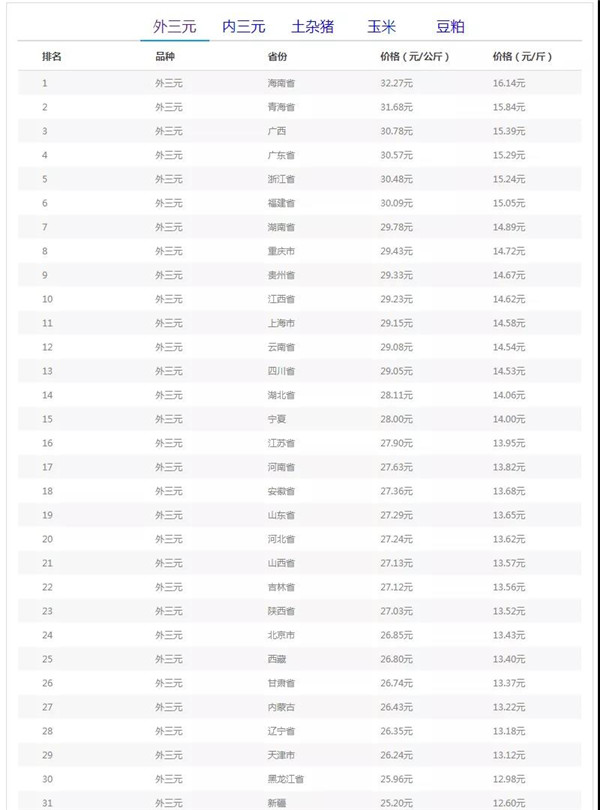Screen dimensions: 600x810
Task: Switch to the 玉米 tab
Action: pos(381,26)
